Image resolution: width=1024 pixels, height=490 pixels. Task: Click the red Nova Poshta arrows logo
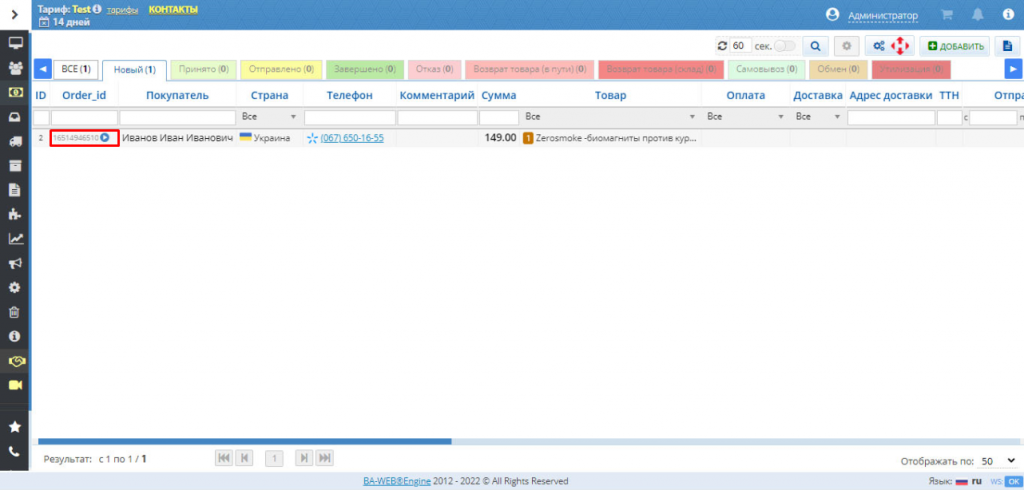pos(900,46)
